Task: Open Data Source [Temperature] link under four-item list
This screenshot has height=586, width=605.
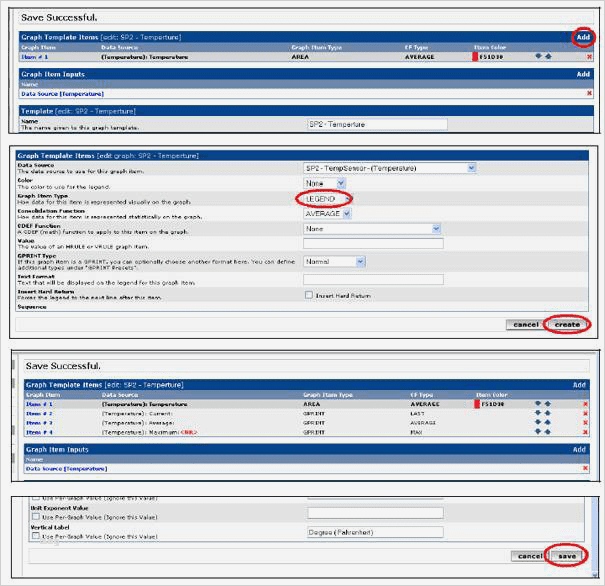Action: (x=66, y=468)
